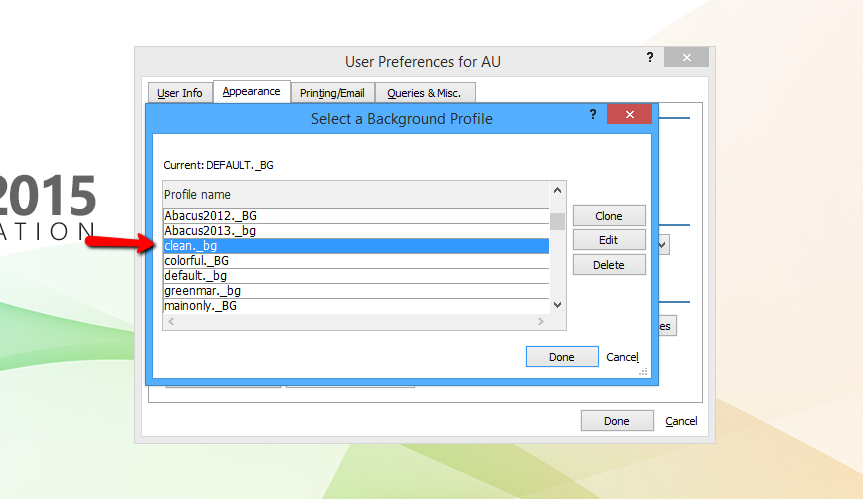Clone the selected background profile

pyautogui.click(x=609, y=216)
